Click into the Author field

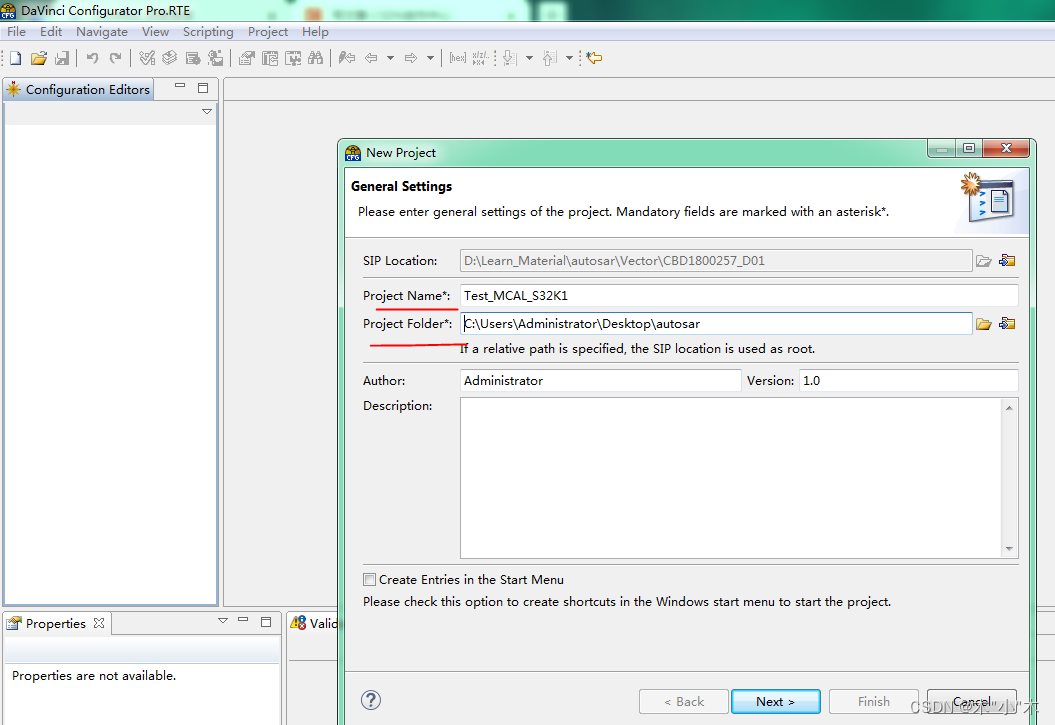point(600,381)
